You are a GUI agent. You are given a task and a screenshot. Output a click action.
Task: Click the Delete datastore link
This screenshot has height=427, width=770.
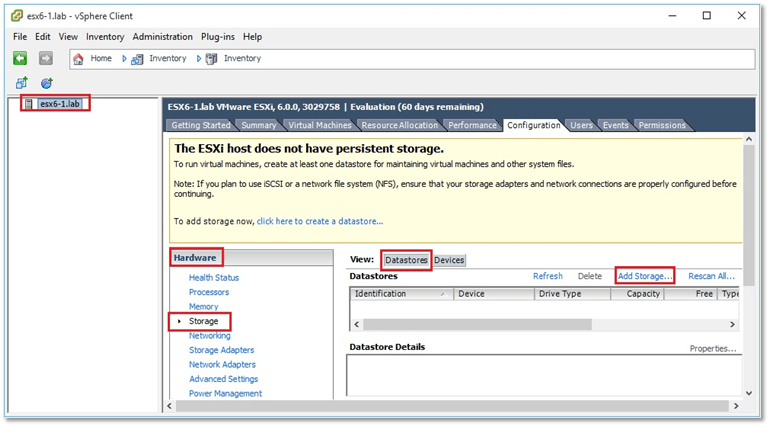590,276
